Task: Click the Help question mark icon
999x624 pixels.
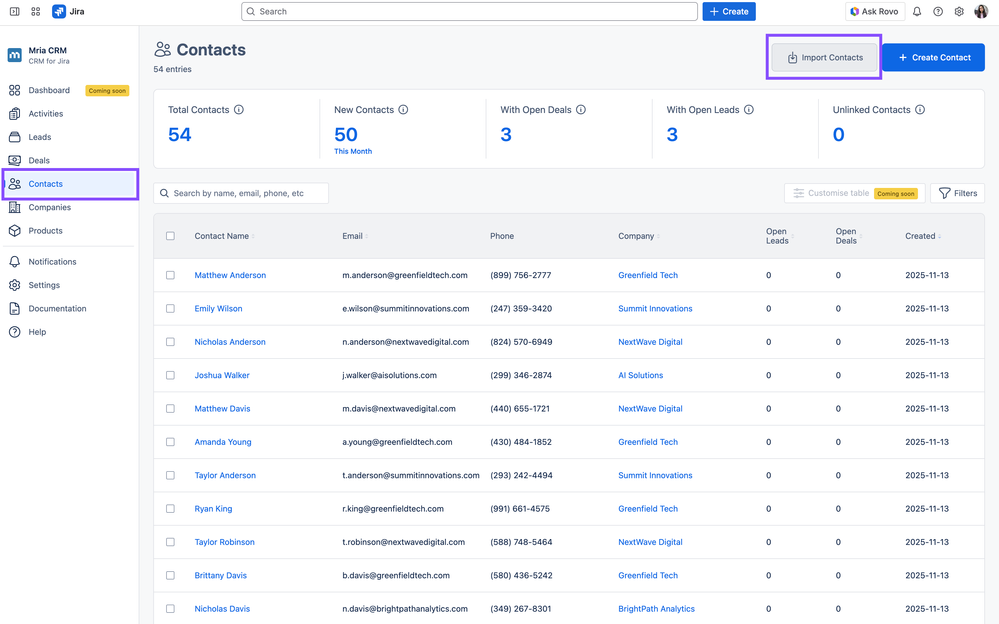Action: tap(16, 331)
